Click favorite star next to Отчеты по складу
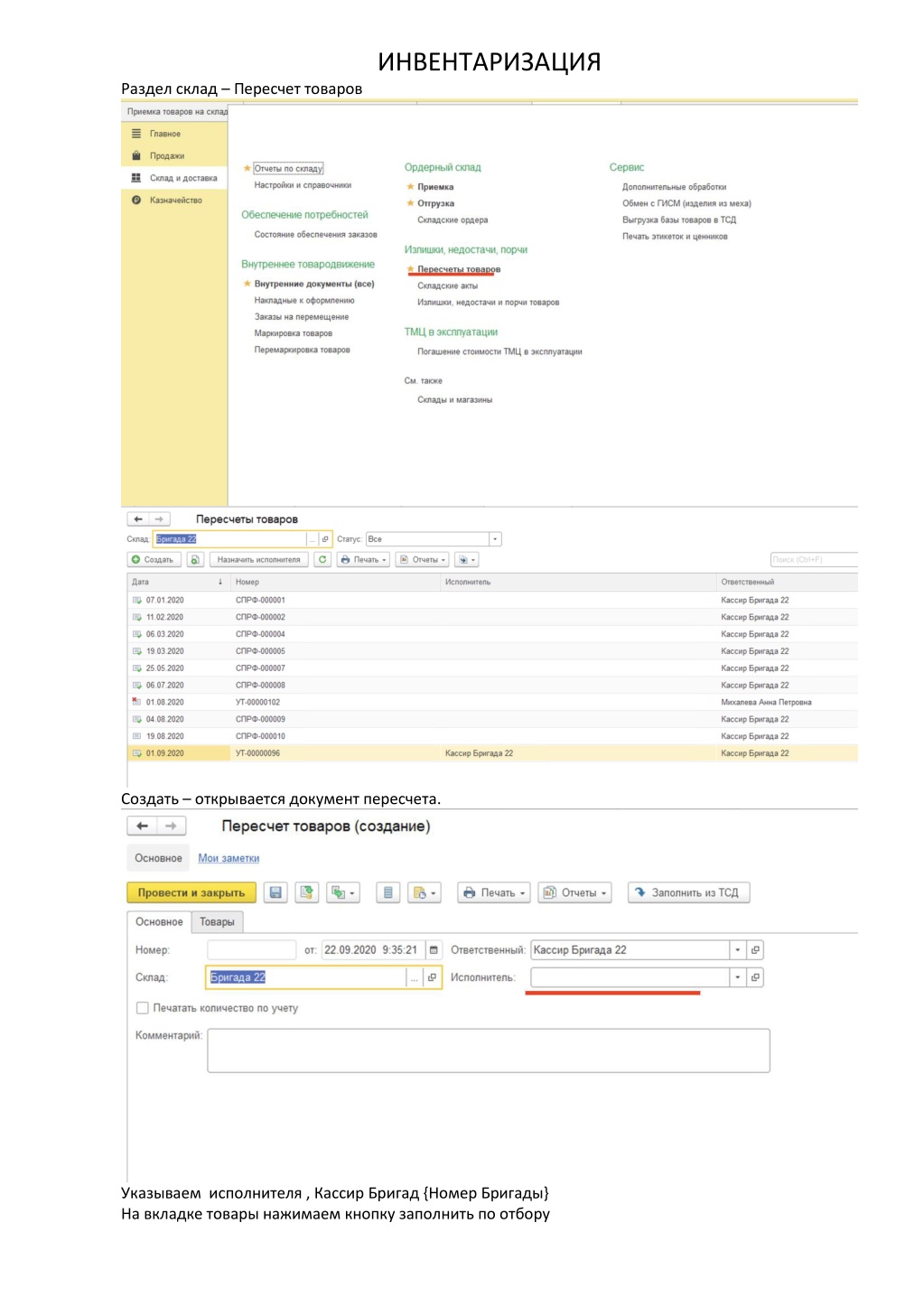This screenshot has width=924, height=1307. (247, 168)
